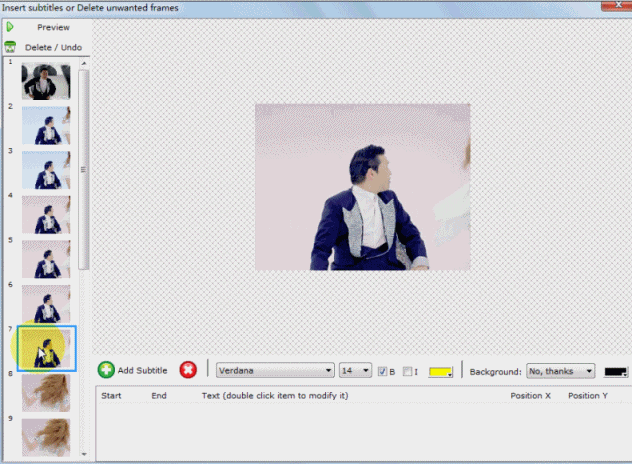This screenshot has height=464, width=632.
Task: Click the frame list scroll up arrow
Action: coord(84,63)
